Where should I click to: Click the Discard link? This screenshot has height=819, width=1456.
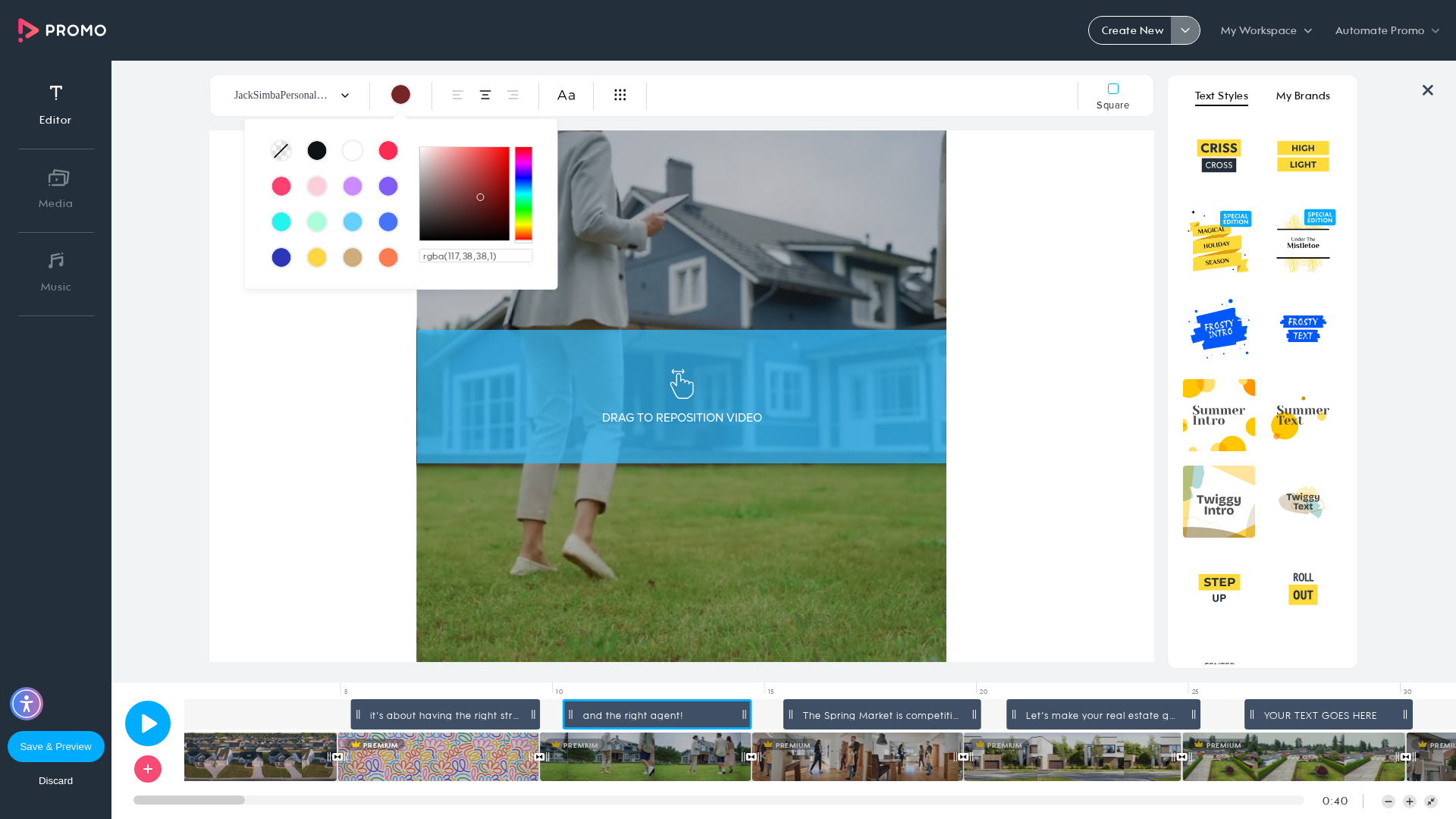tap(56, 781)
